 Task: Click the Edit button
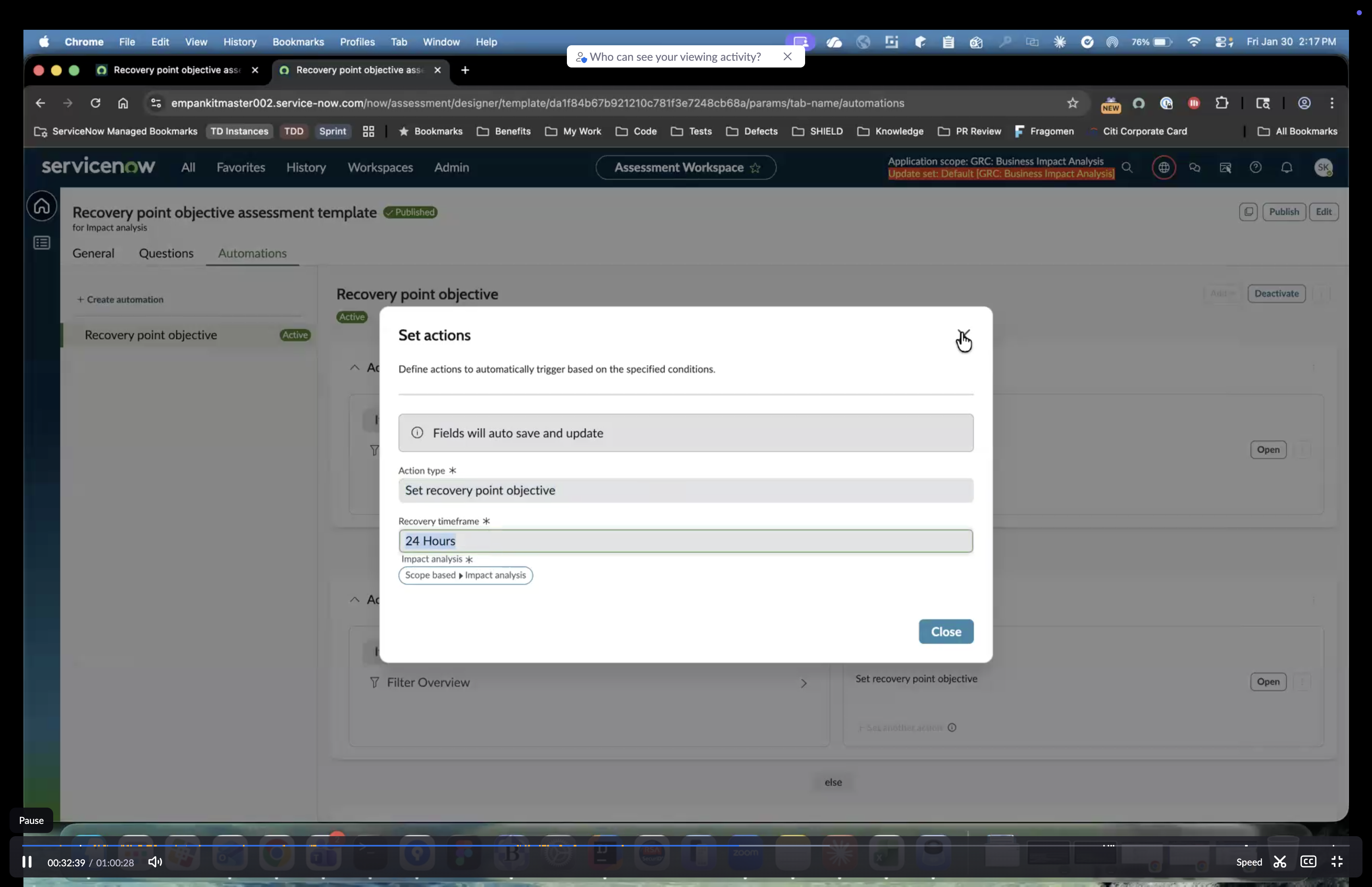click(x=1323, y=211)
